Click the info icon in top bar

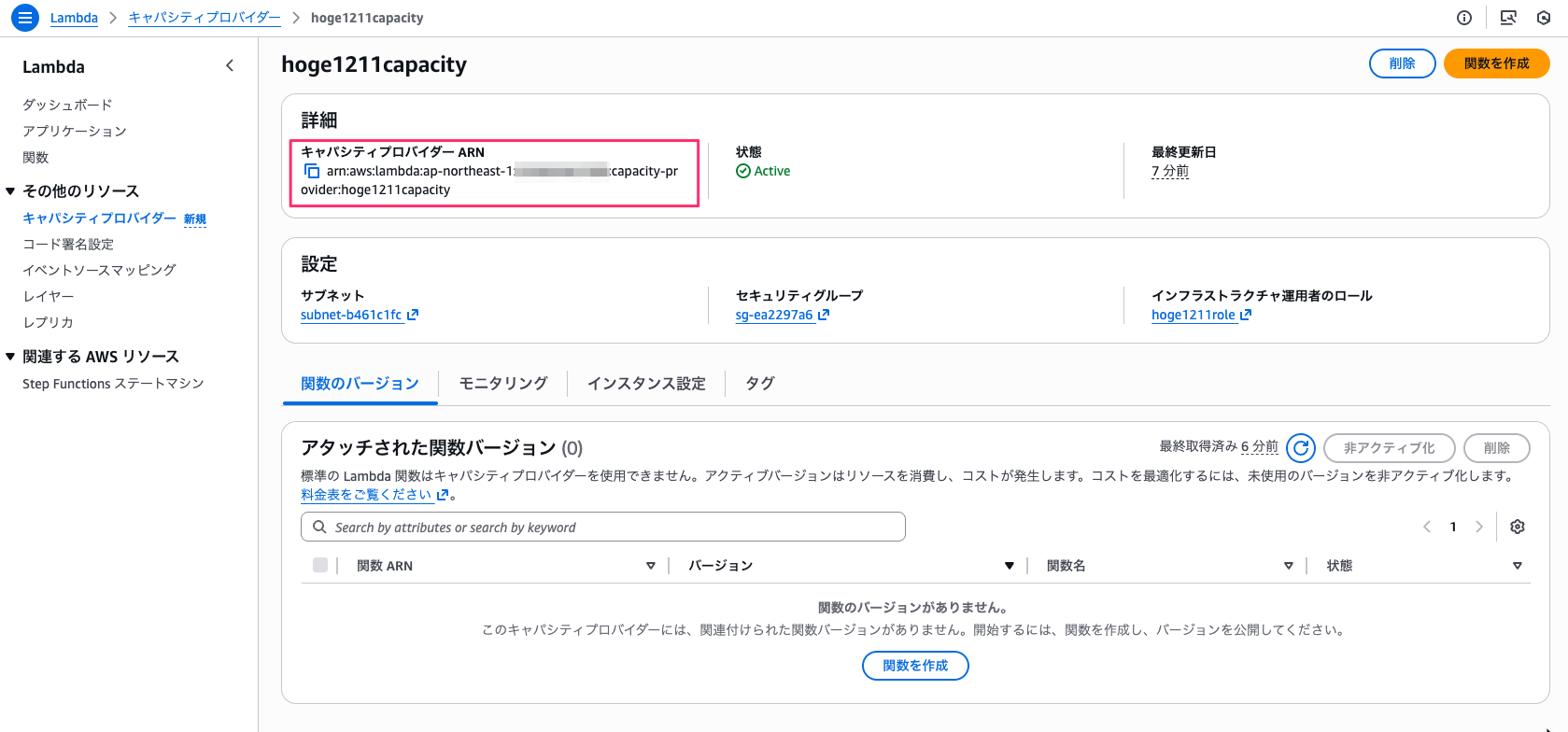point(1464,18)
